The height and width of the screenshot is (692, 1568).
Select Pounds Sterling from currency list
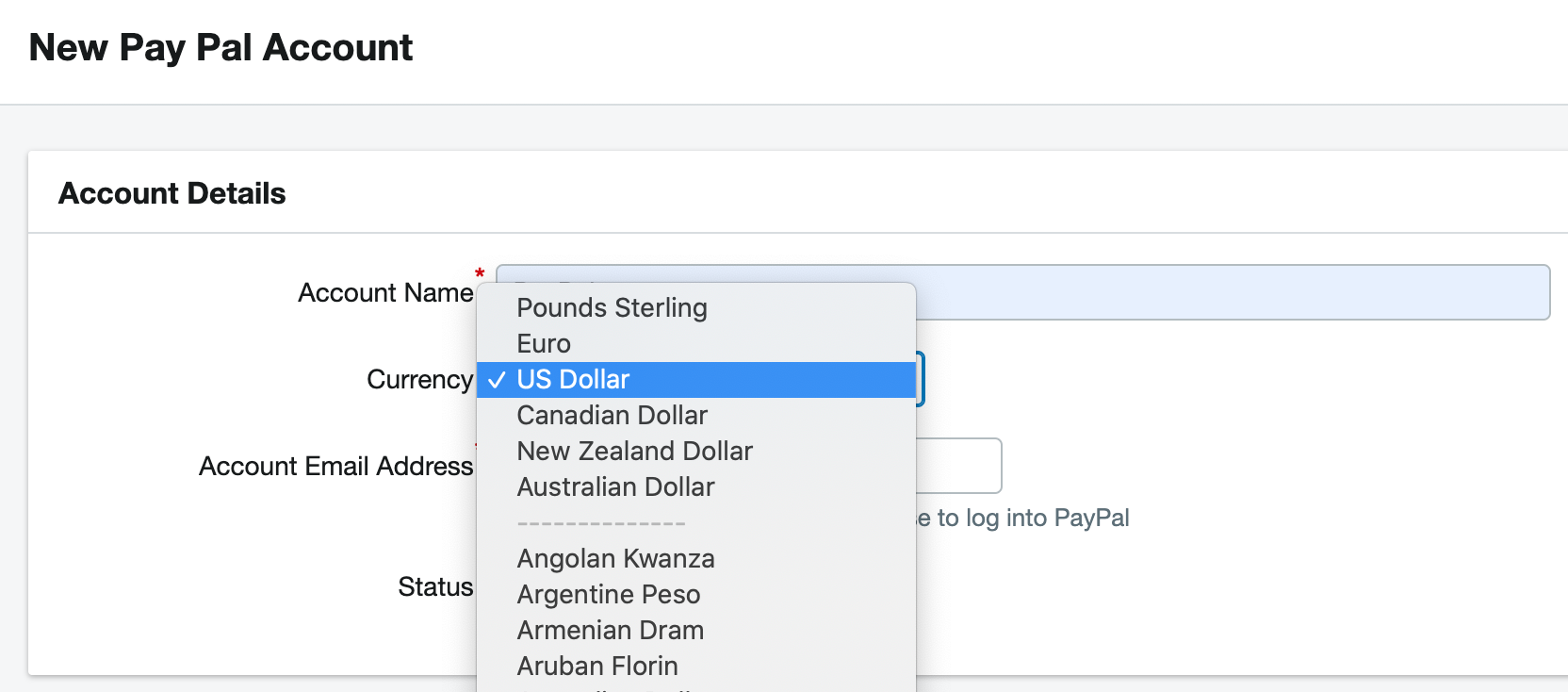(696, 308)
